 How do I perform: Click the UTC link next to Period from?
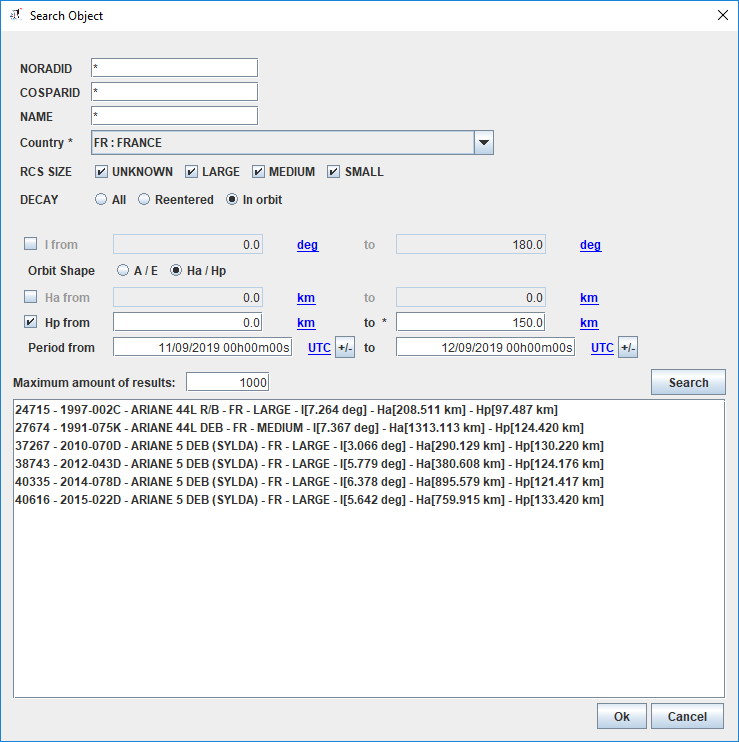pyautogui.click(x=318, y=348)
